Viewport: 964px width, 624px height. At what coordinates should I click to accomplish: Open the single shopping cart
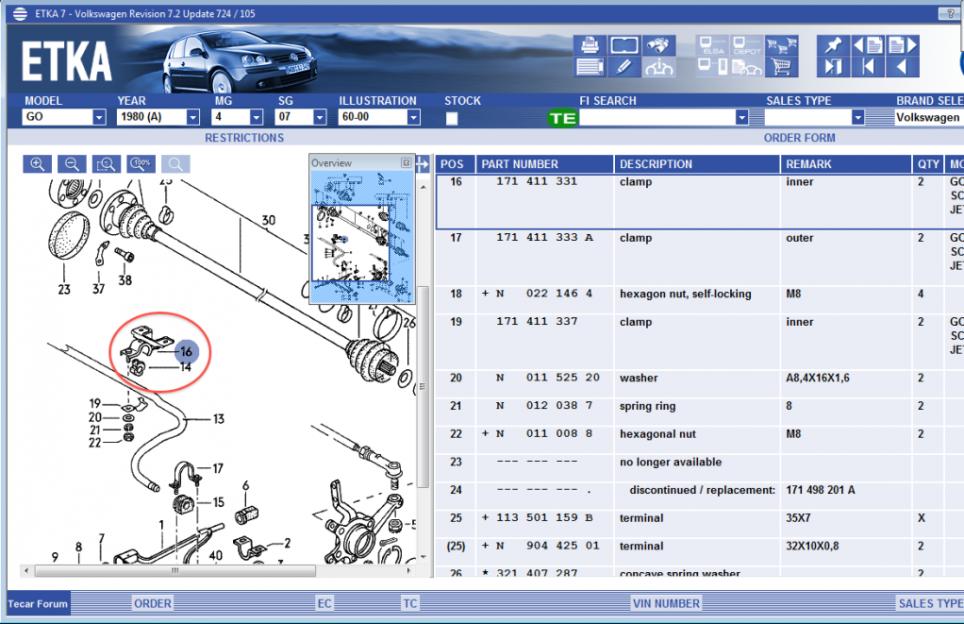click(781, 66)
